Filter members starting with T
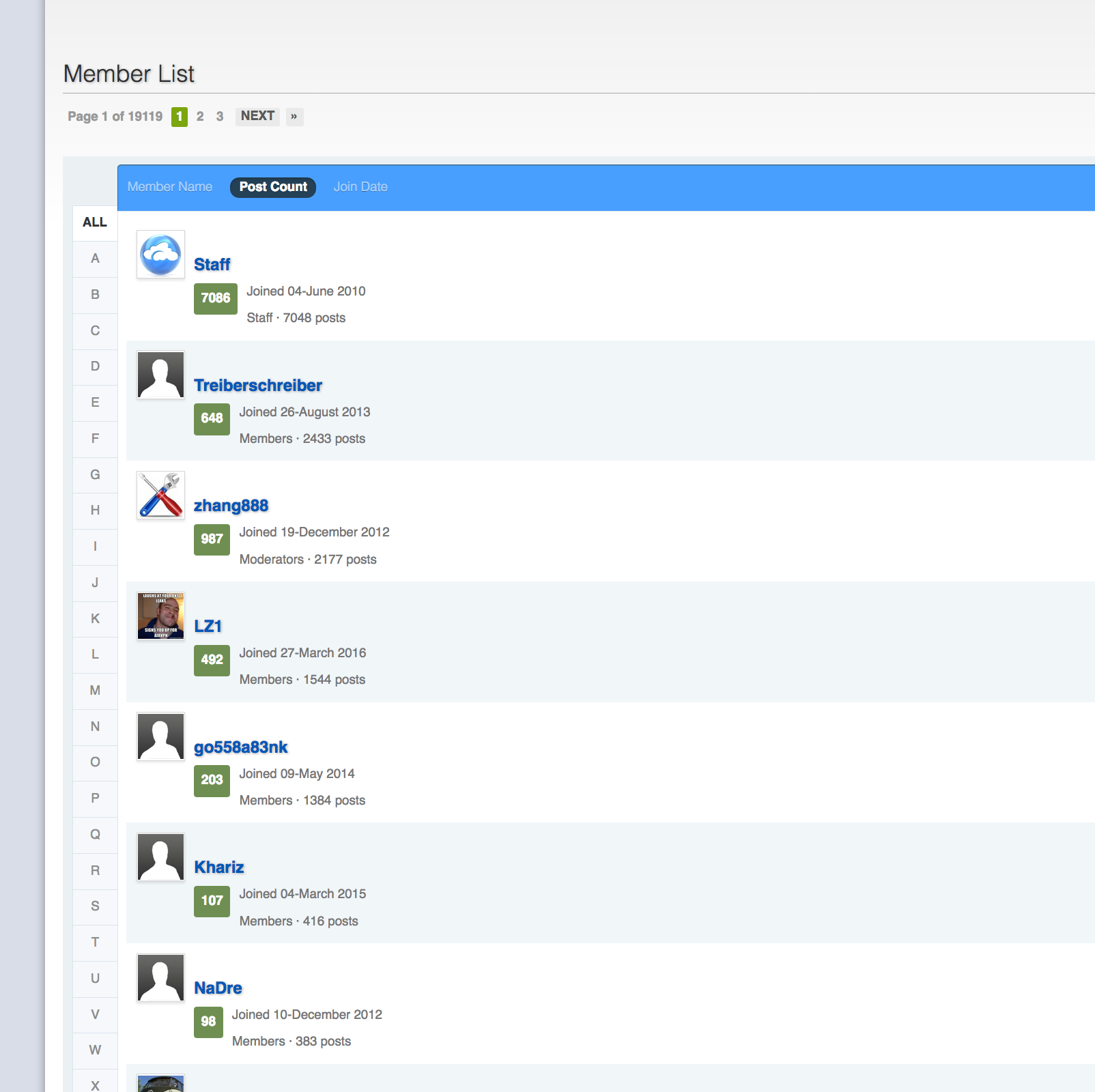The width and height of the screenshot is (1095, 1092). 95,943
